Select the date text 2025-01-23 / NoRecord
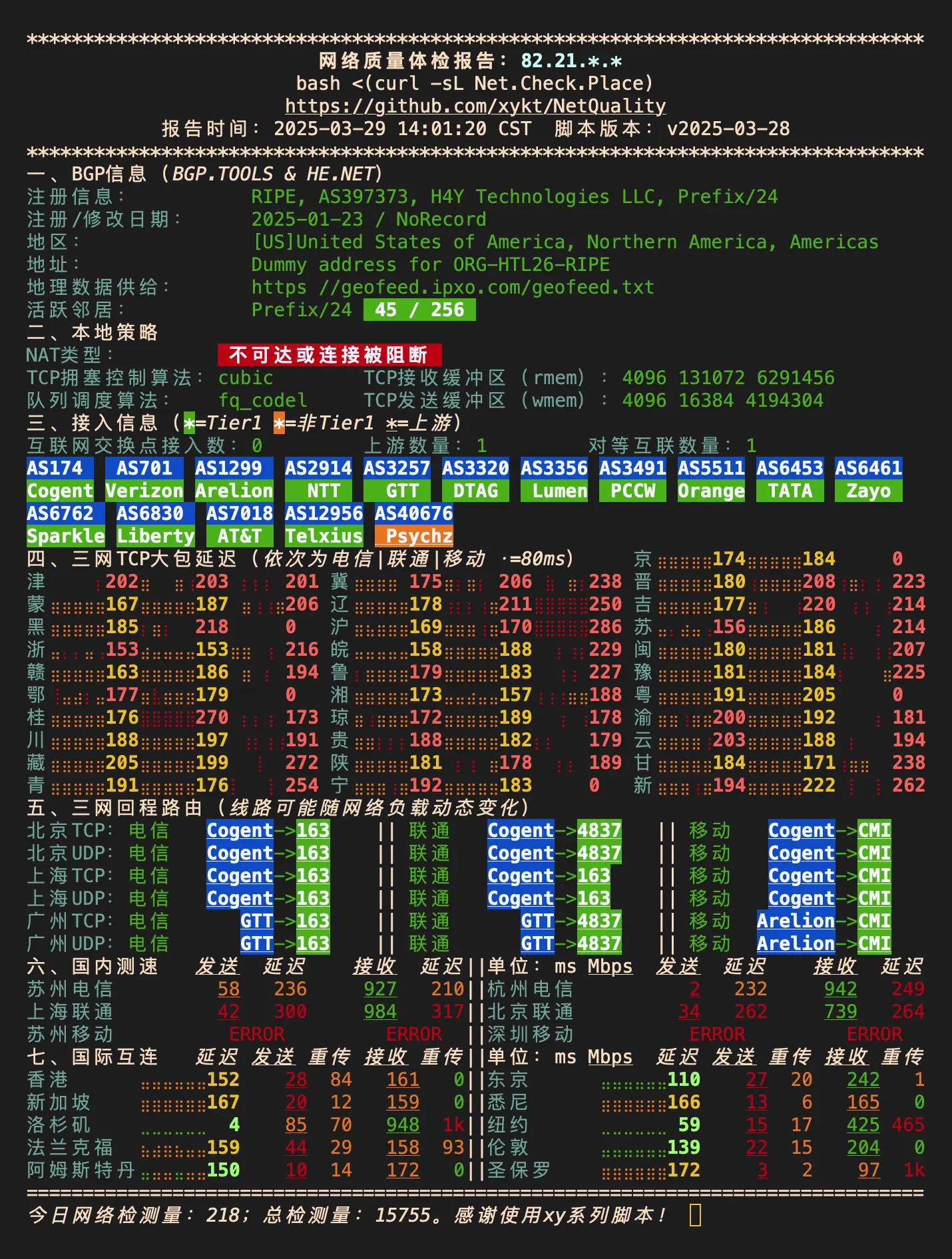This screenshot has width=952, height=1259. [369, 219]
